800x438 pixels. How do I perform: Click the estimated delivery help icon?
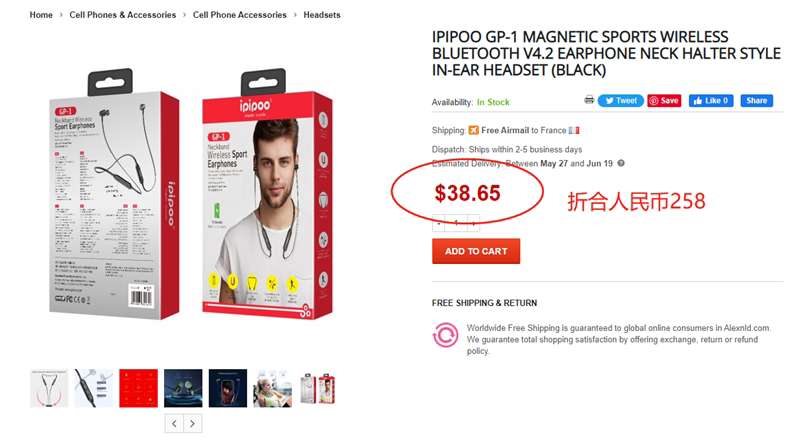621,163
